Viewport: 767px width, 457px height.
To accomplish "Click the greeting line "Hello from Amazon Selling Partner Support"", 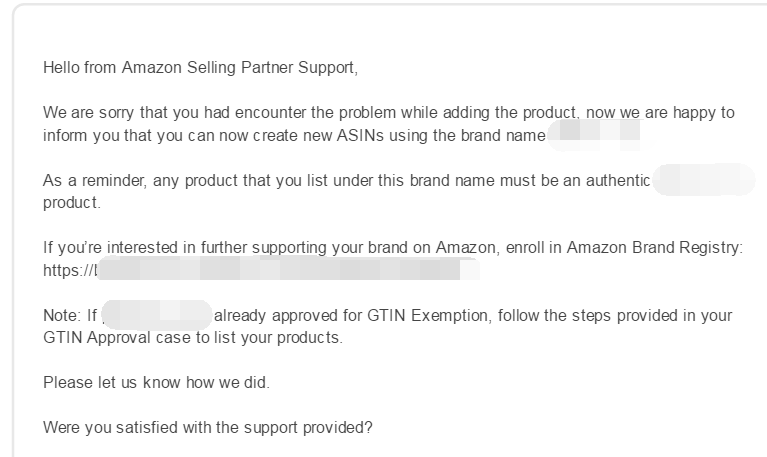I will coord(201,68).
